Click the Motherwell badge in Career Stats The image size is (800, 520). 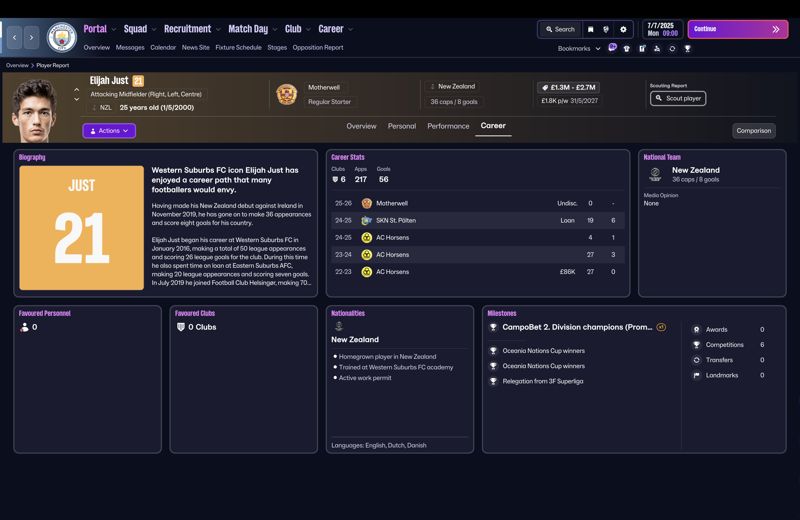[x=366, y=203]
